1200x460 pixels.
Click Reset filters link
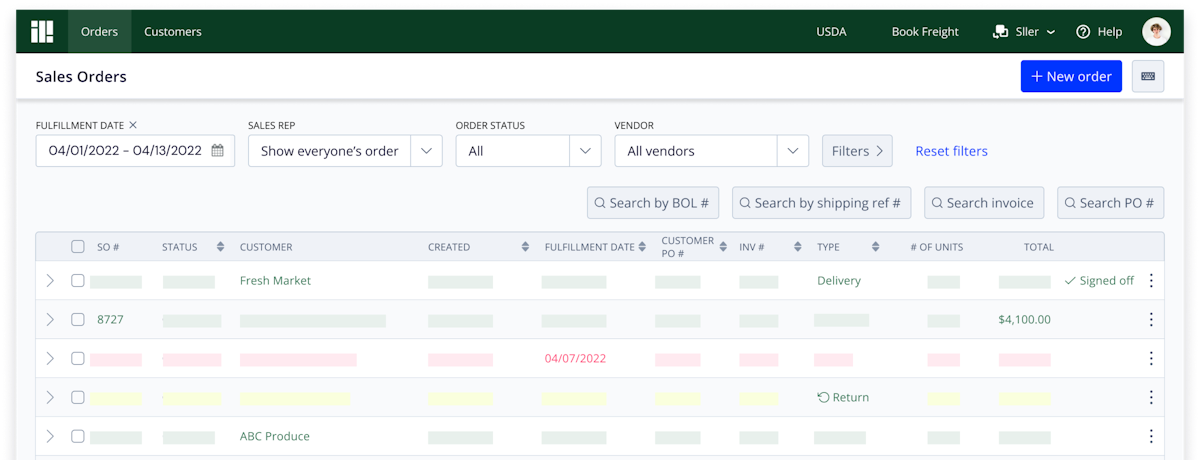click(952, 151)
